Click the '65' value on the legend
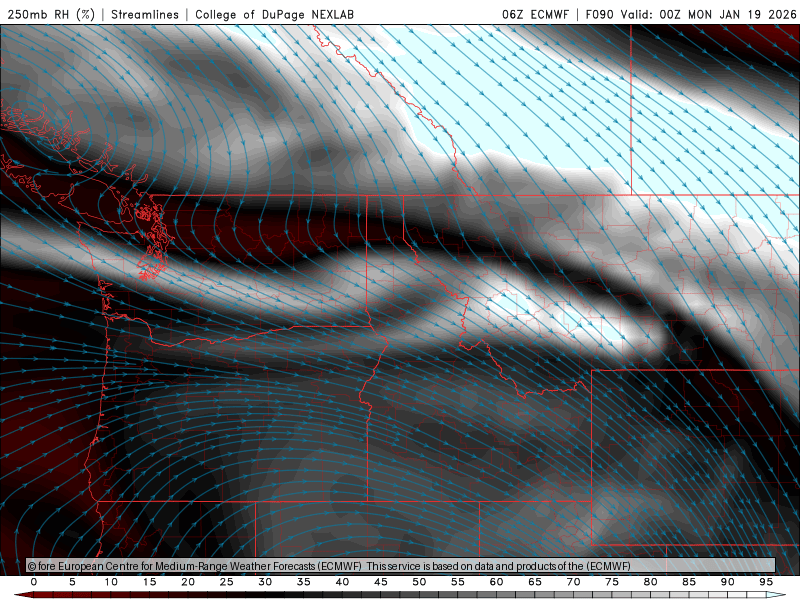This screenshot has width=800, height=600. 535,582
